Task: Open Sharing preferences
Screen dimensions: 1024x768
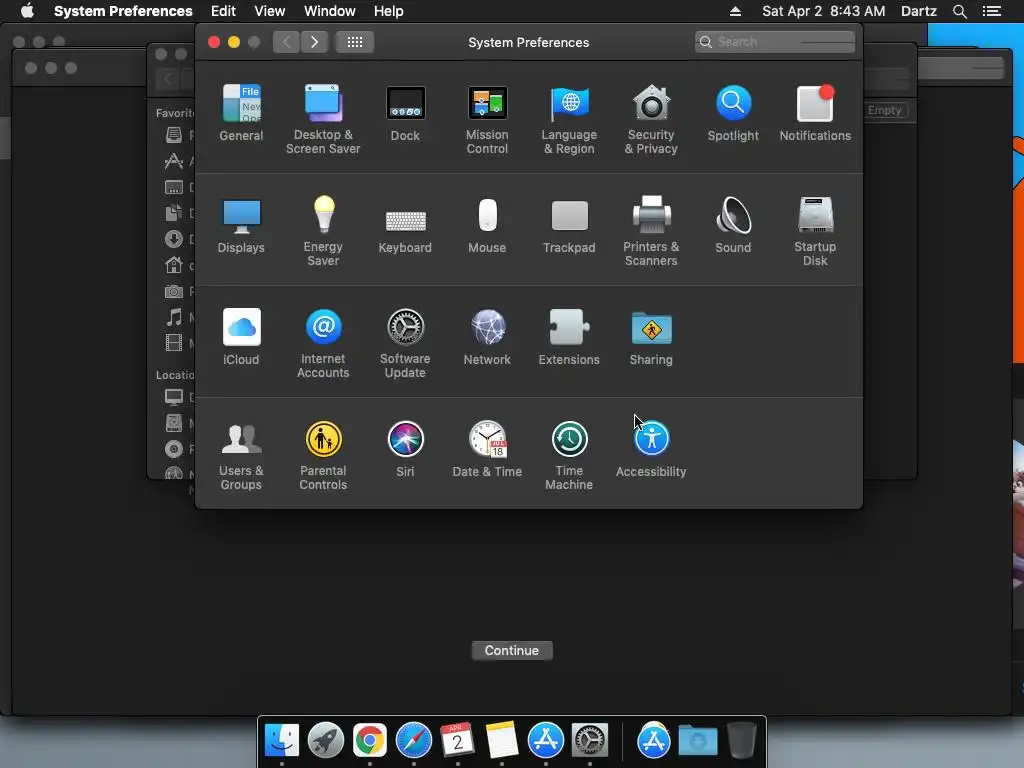Action: tap(651, 336)
